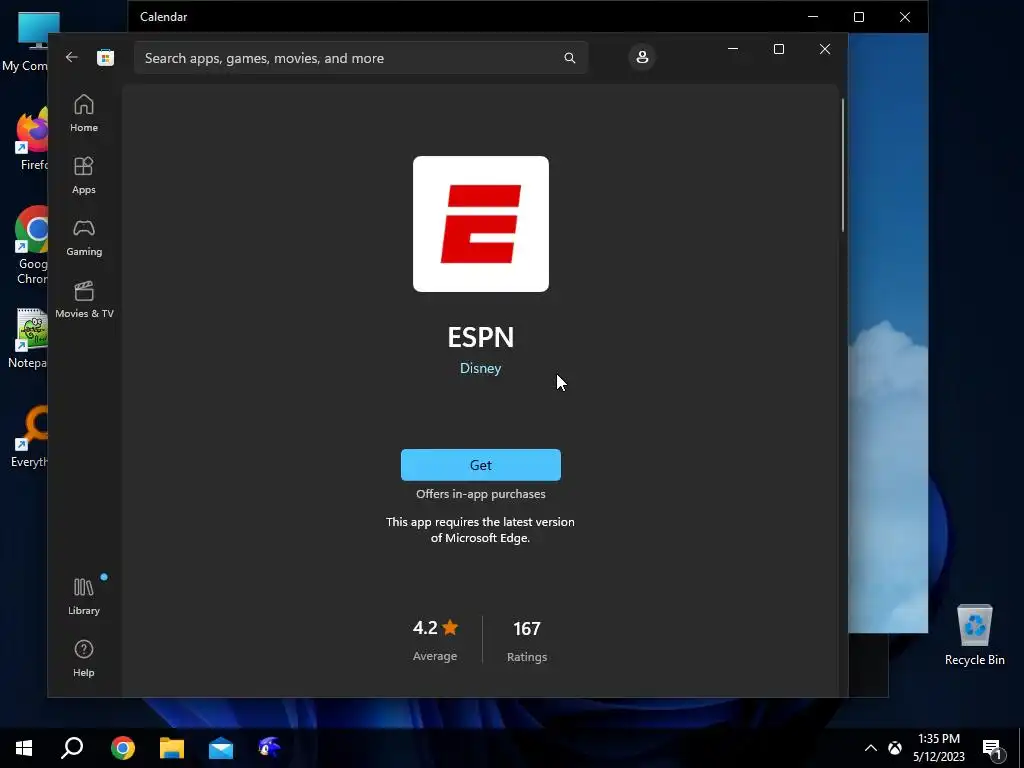
Task: Close the Microsoft Store window
Action: coord(825,49)
